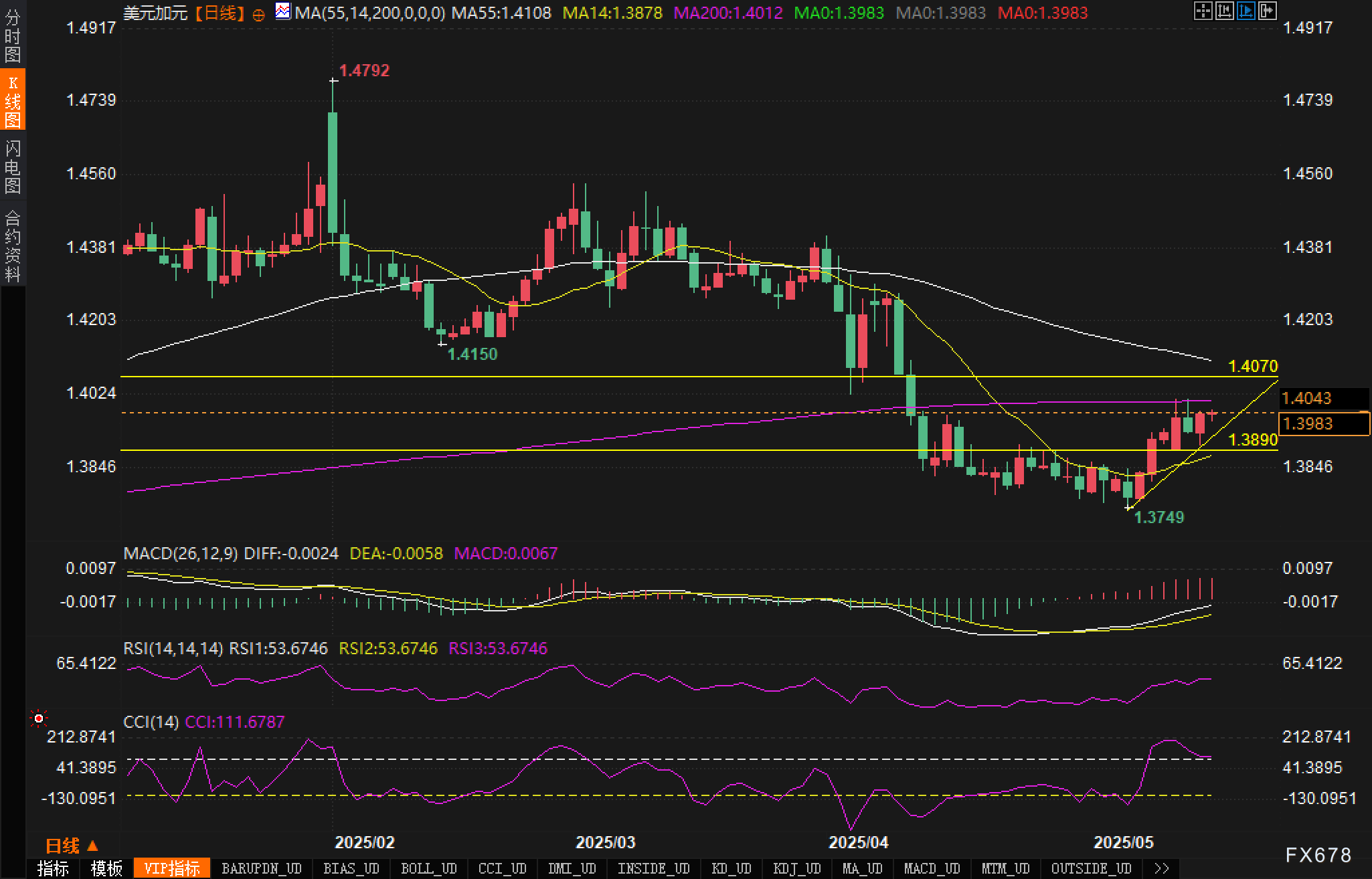This screenshot has height=879, width=1372.
Task: Click the crosshair cursor icon at top right
Action: click(1203, 11)
